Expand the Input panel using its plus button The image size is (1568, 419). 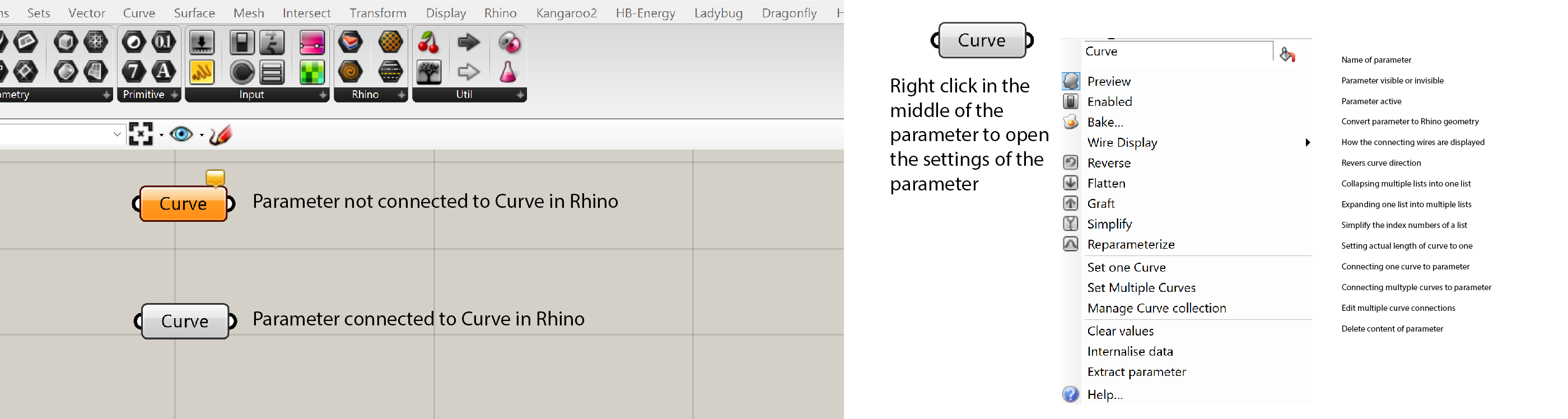323,95
